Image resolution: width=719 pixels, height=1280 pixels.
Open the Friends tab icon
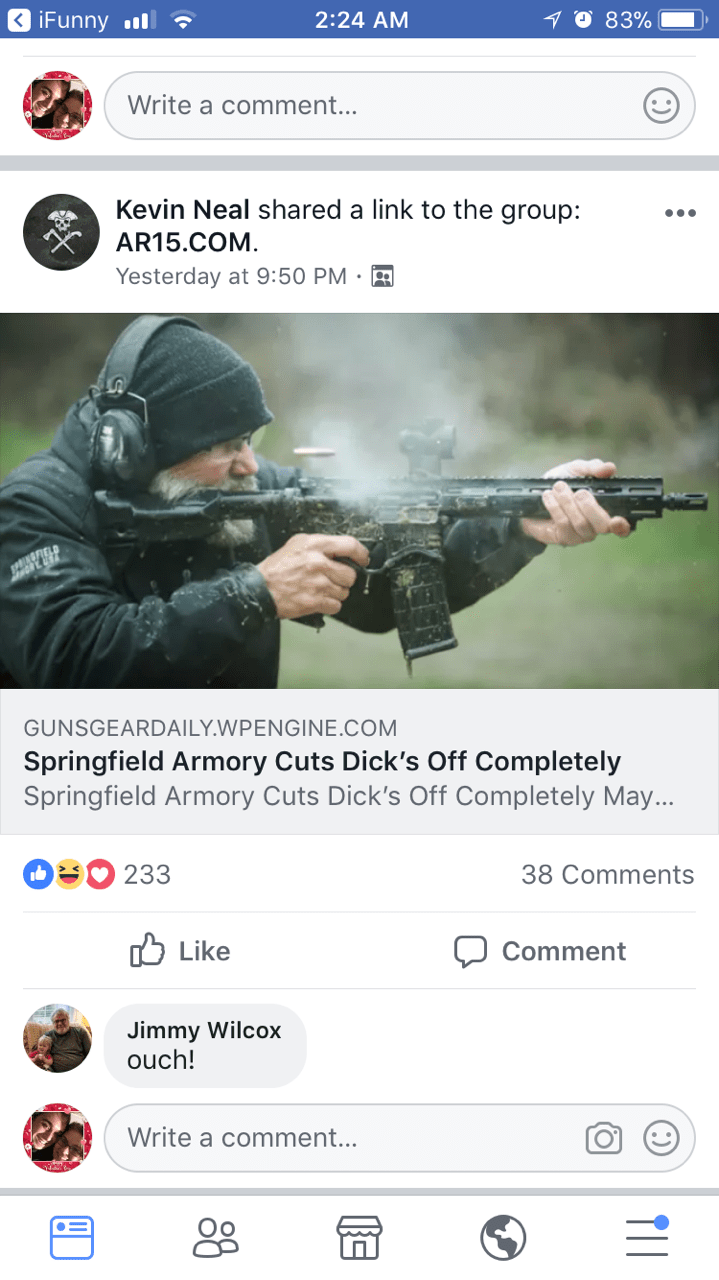[x=215, y=1237]
